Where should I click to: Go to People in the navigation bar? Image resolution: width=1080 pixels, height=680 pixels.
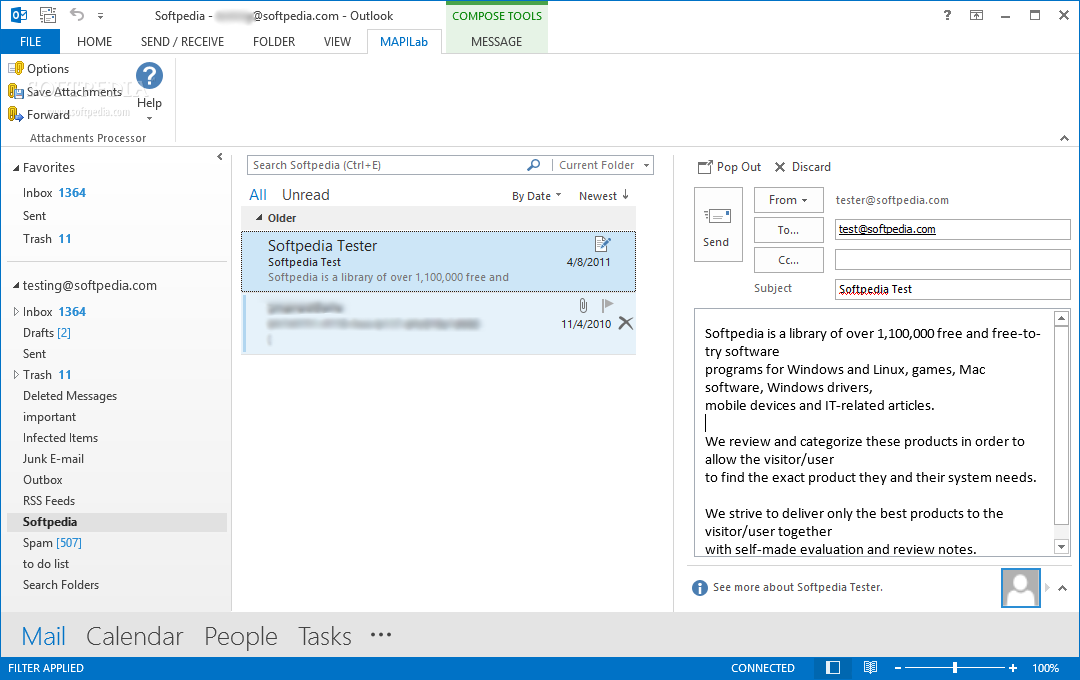click(x=240, y=636)
